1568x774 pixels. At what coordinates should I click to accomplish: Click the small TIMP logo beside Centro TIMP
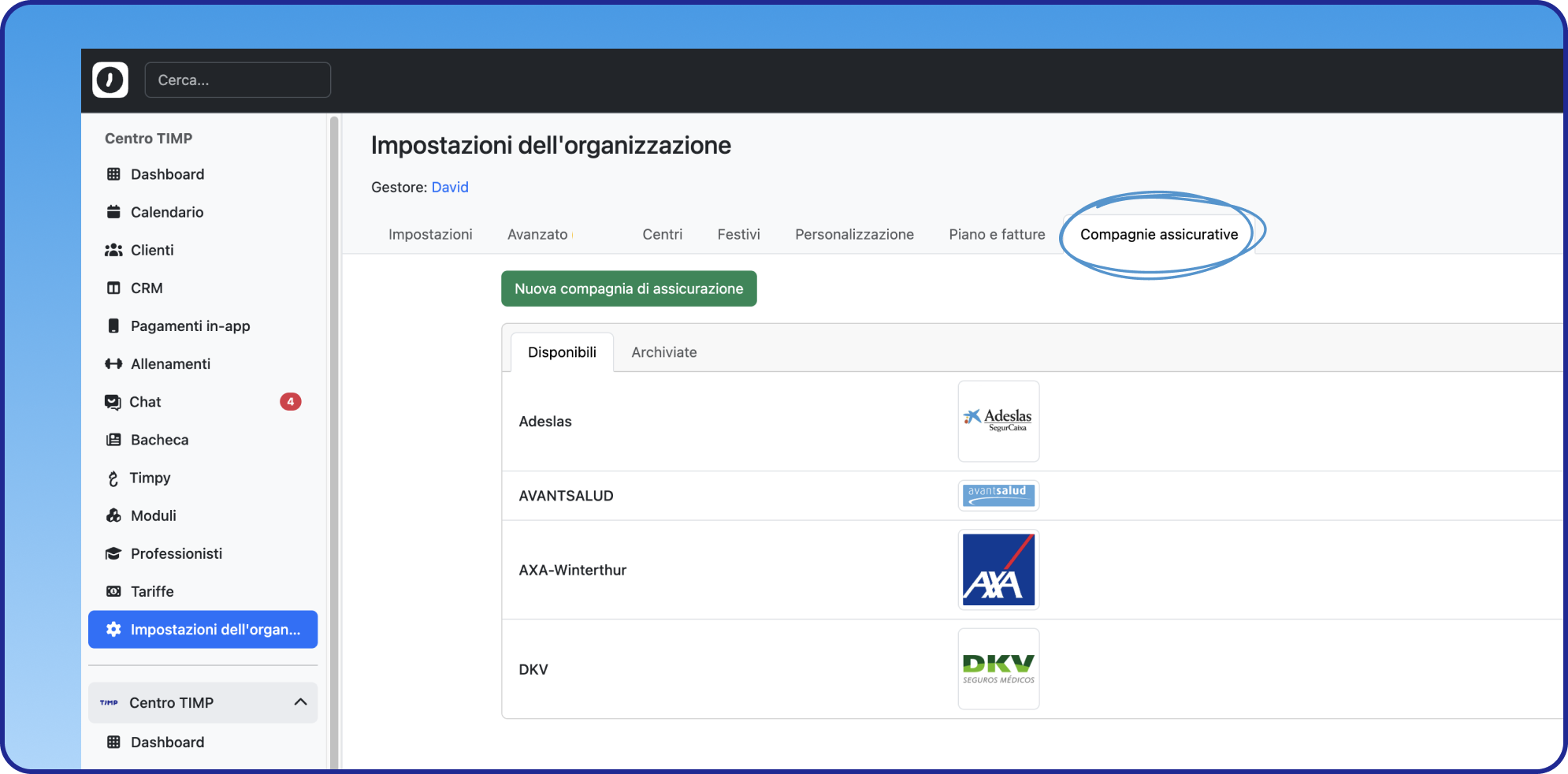point(109,702)
